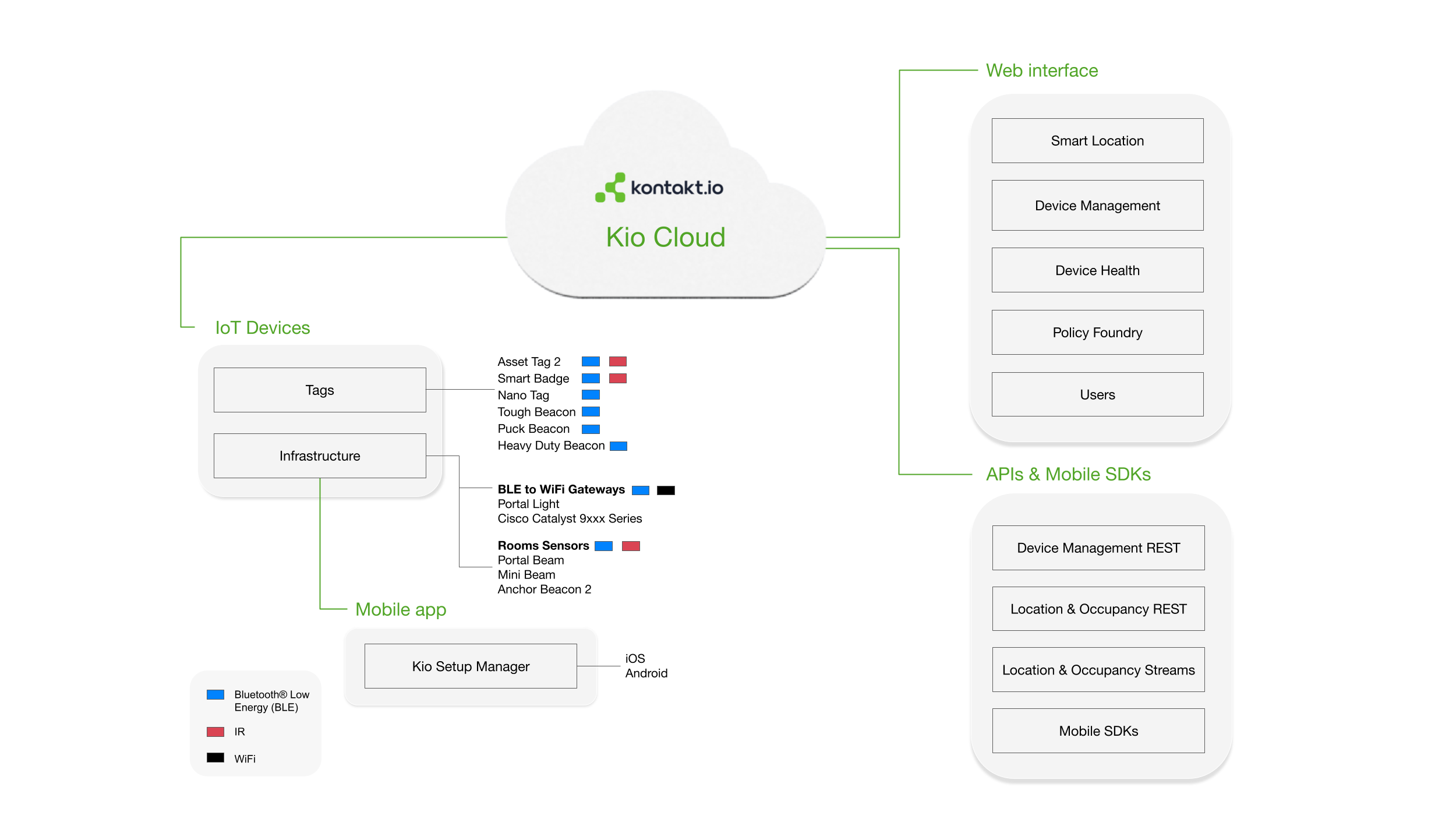This screenshot has width=1456, height=819.
Task: Click the blue swatch beside Nano Tag
Action: 591,395
